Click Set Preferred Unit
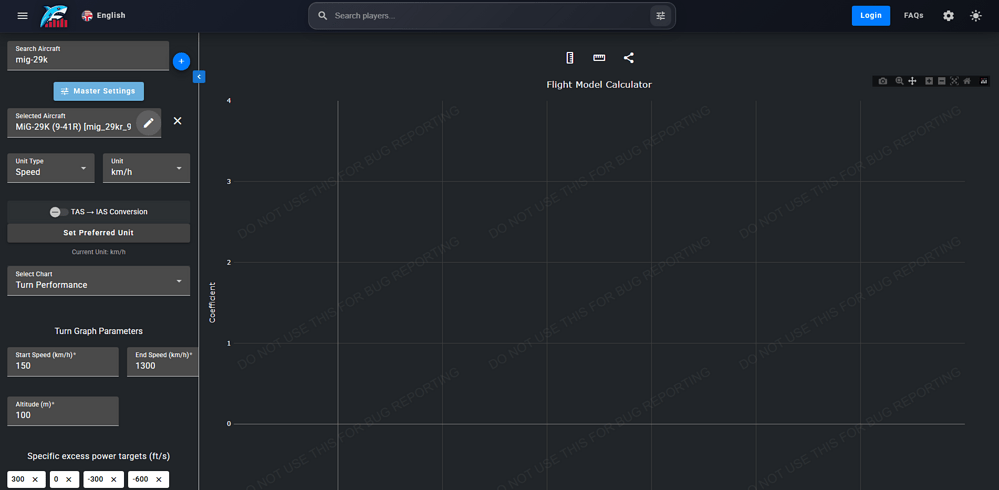The image size is (999, 490). [99, 233]
